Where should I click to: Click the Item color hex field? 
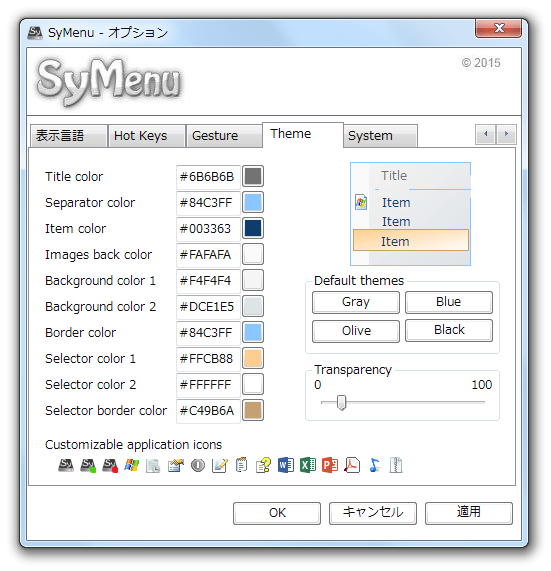click(208, 229)
